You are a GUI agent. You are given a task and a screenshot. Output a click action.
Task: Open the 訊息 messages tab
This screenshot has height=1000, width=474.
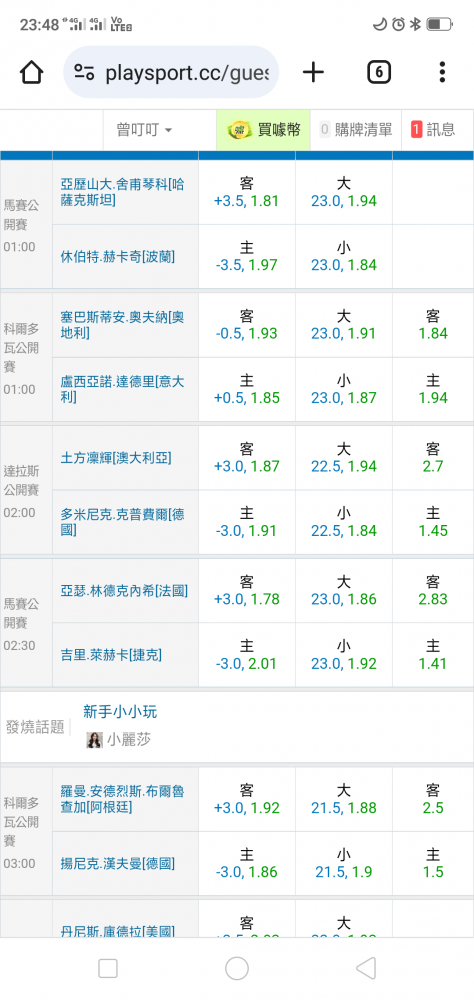click(x=433, y=130)
